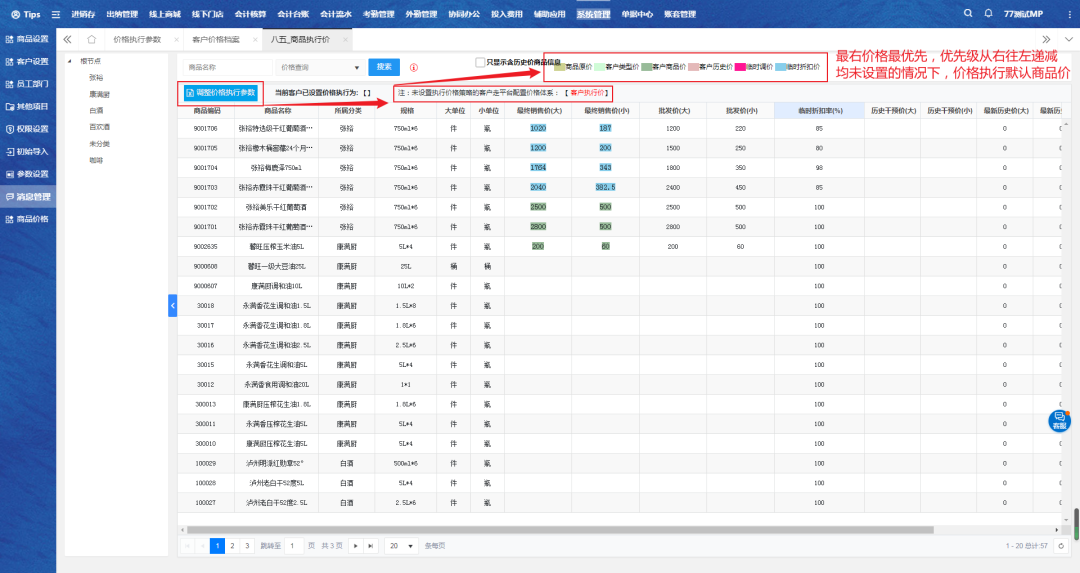Switch to 客户价格档案 tab
The height and width of the screenshot is (573, 1080).
pos(215,39)
